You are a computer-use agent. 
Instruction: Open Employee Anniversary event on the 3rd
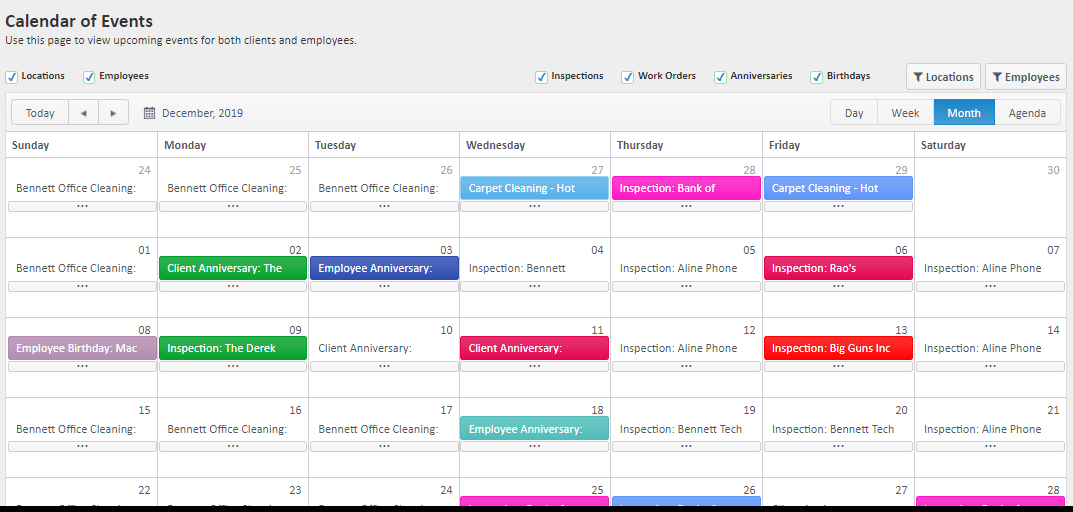coord(385,268)
